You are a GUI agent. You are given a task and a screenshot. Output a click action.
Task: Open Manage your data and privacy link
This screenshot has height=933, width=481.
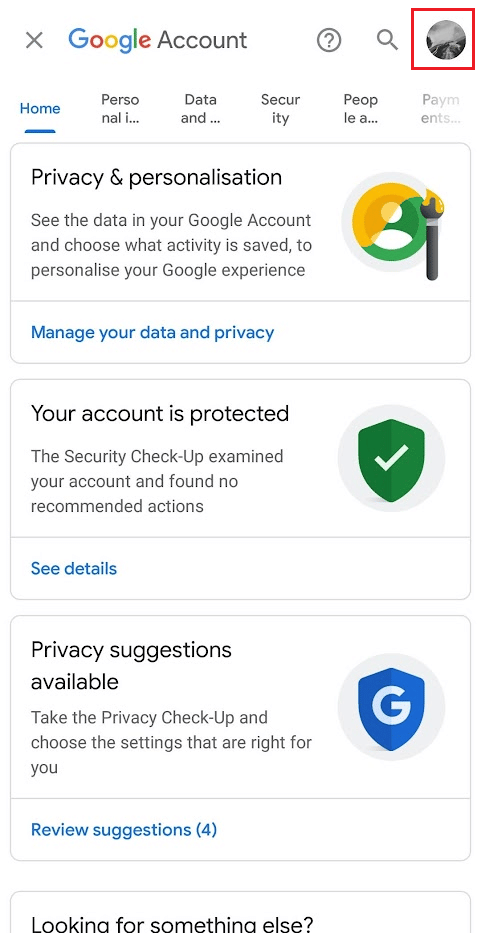coord(152,332)
